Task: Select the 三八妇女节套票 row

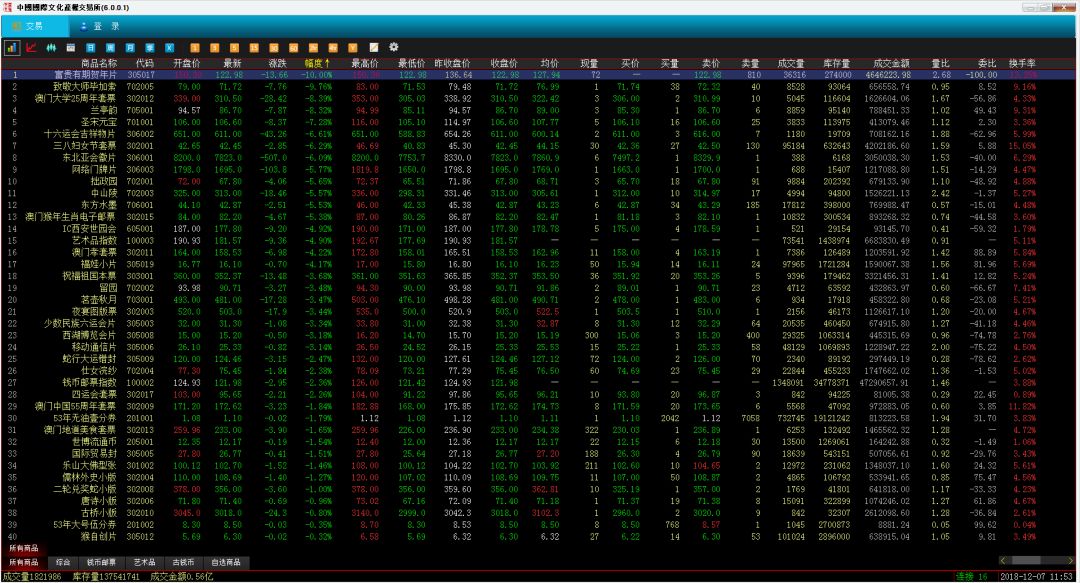Action: 537,146
